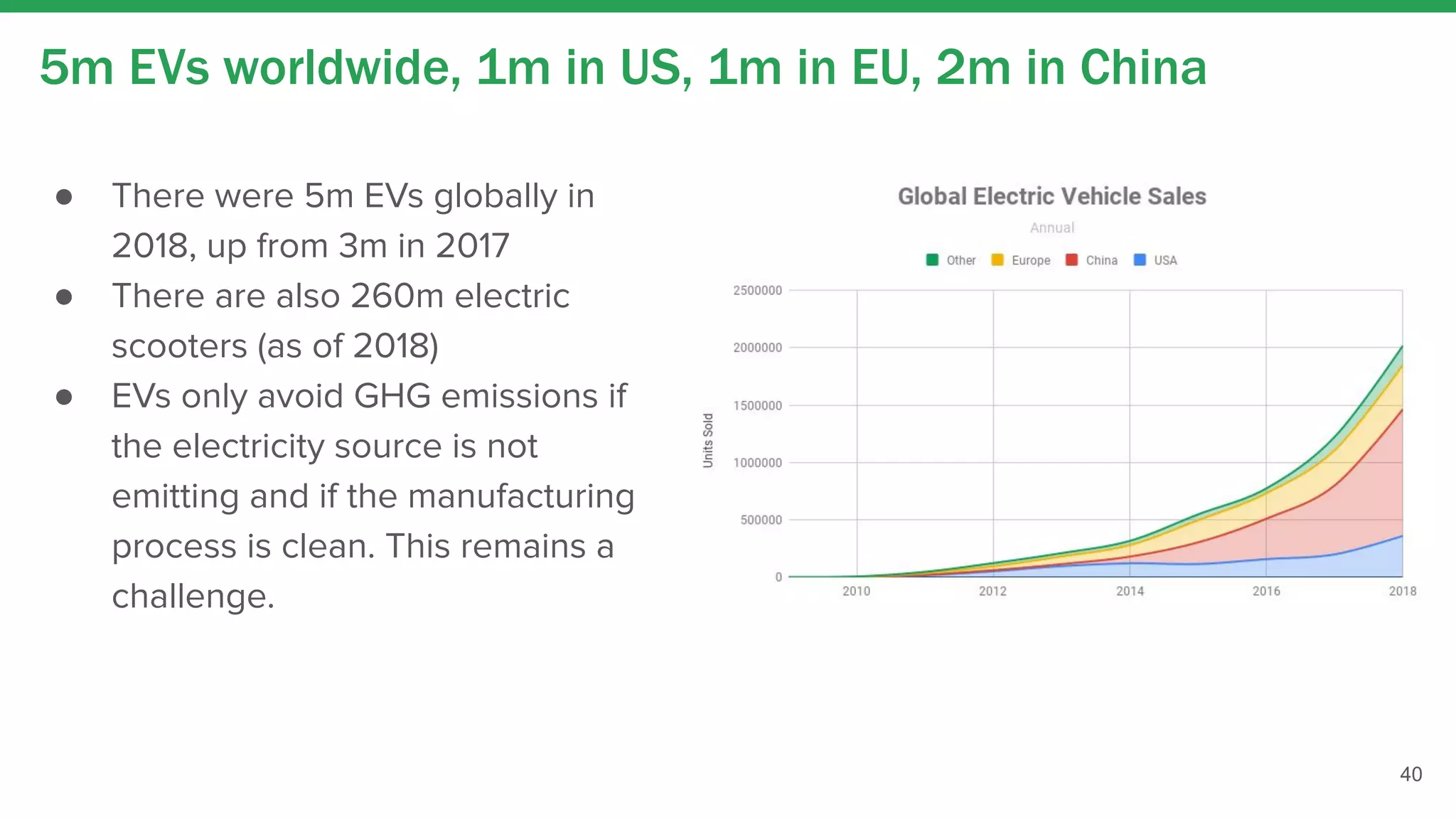Click the China legend text
Image resolution: width=1456 pixels, height=819 pixels.
point(1101,260)
